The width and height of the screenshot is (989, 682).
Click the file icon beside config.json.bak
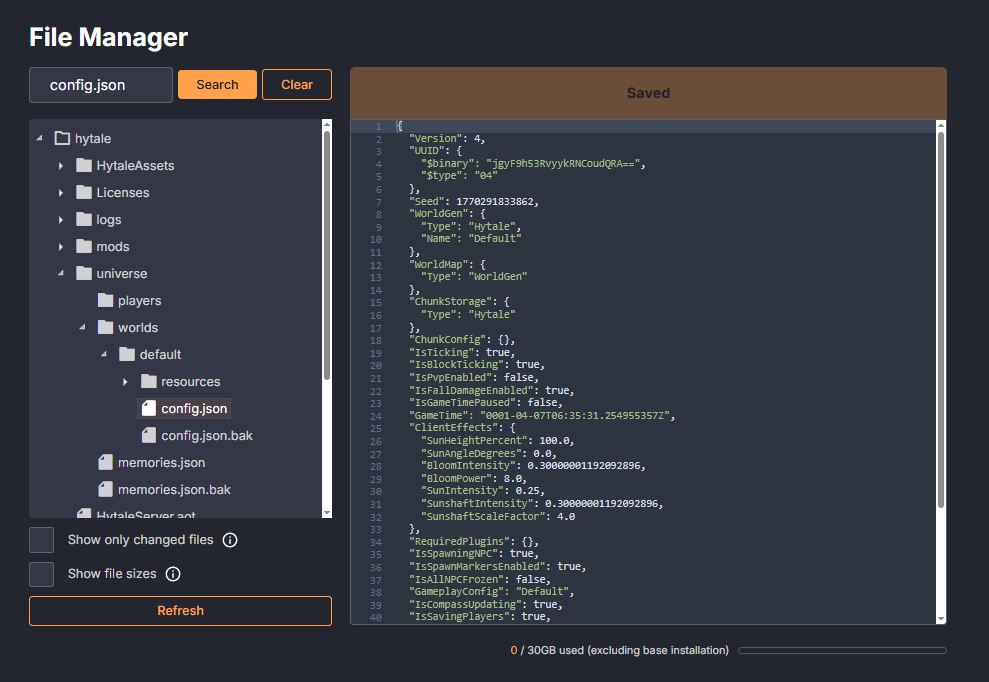click(151, 435)
